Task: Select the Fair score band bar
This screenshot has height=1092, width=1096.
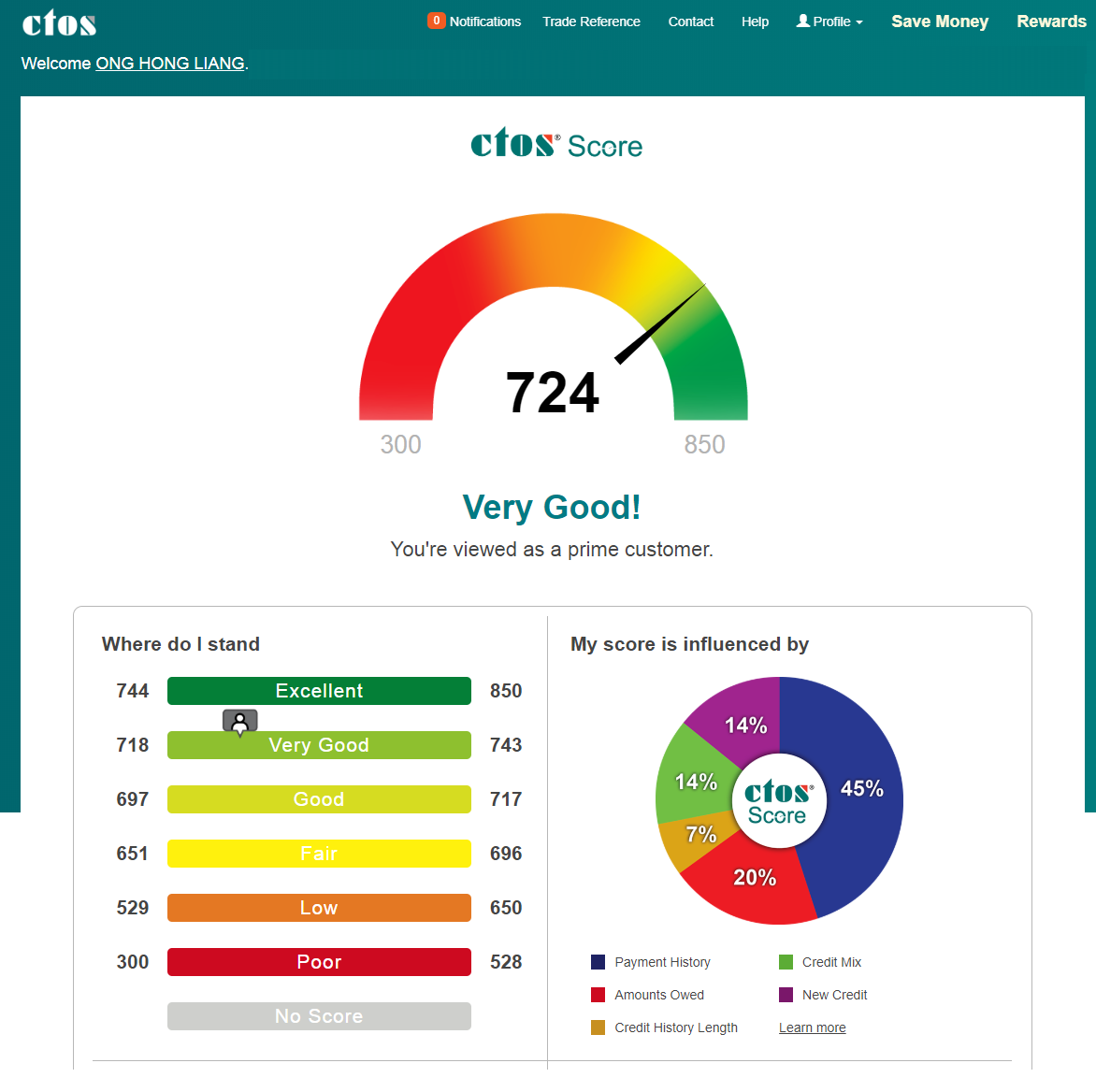Action: click(x=319, y=854)
